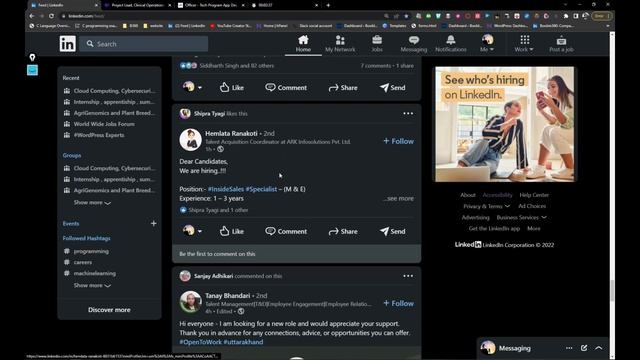Click the #InsideSales hashtag
640x360 pixels.
pyautogui.click(x=226, y=189)
